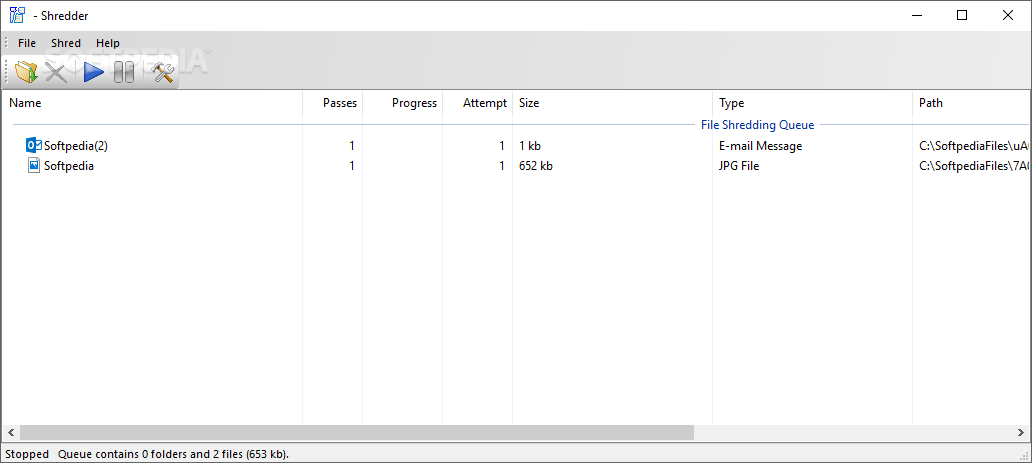Click the scrollbar right arrow
This screenshot has height=463, width=1032.
pos(1020,433)
